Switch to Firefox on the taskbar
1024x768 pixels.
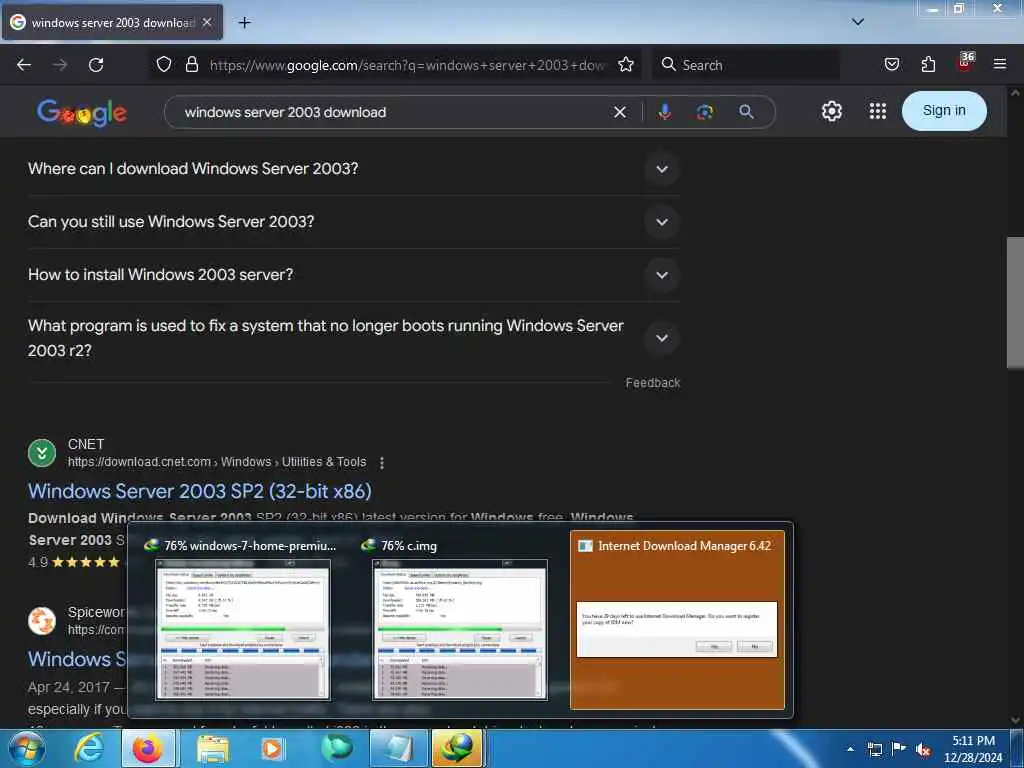(148, 748)
